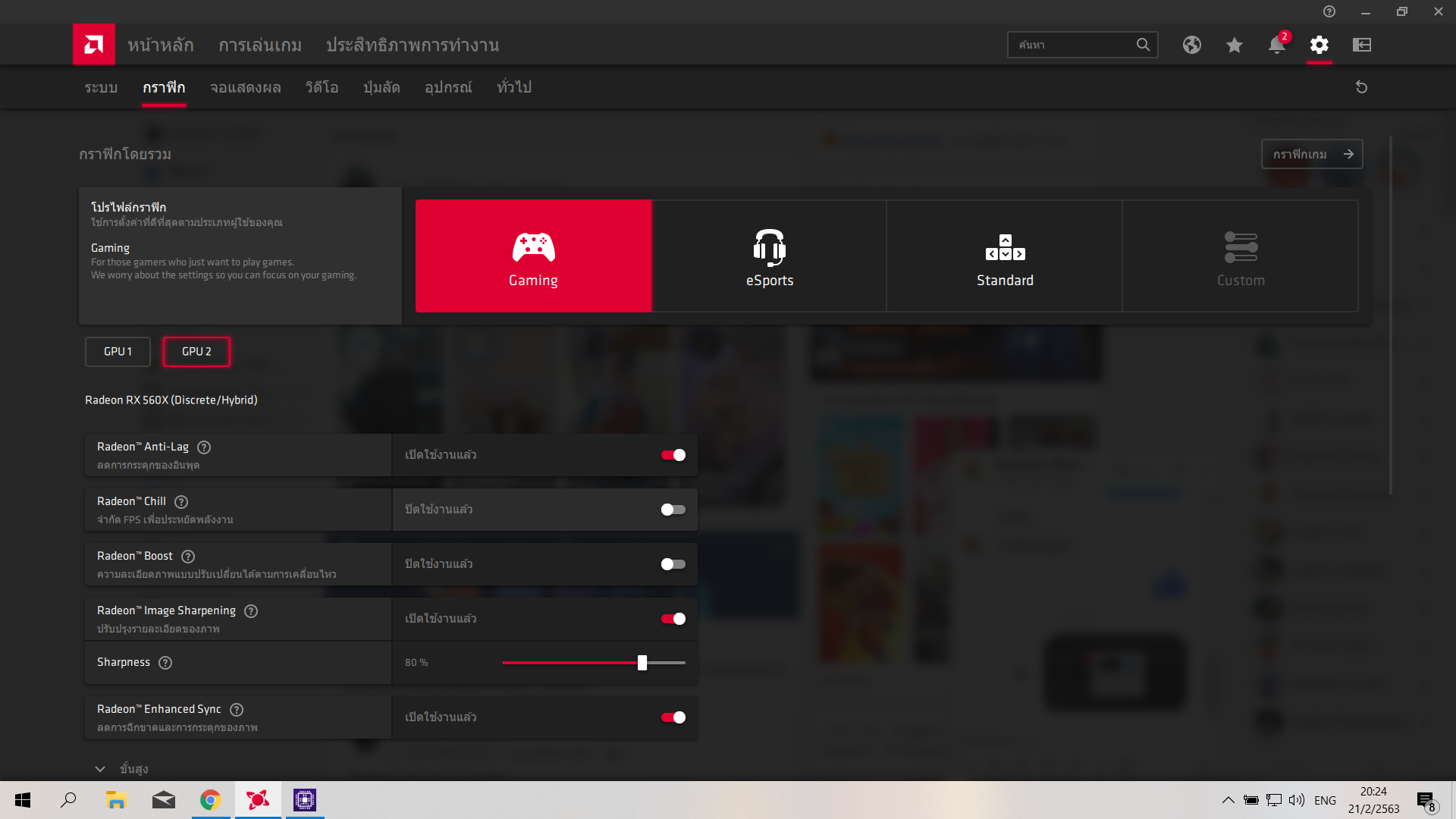Viewport: 1456px width, 819px height.
Task: Disable Radeon Anti-Lag toggle
Action: coord(673,455)
